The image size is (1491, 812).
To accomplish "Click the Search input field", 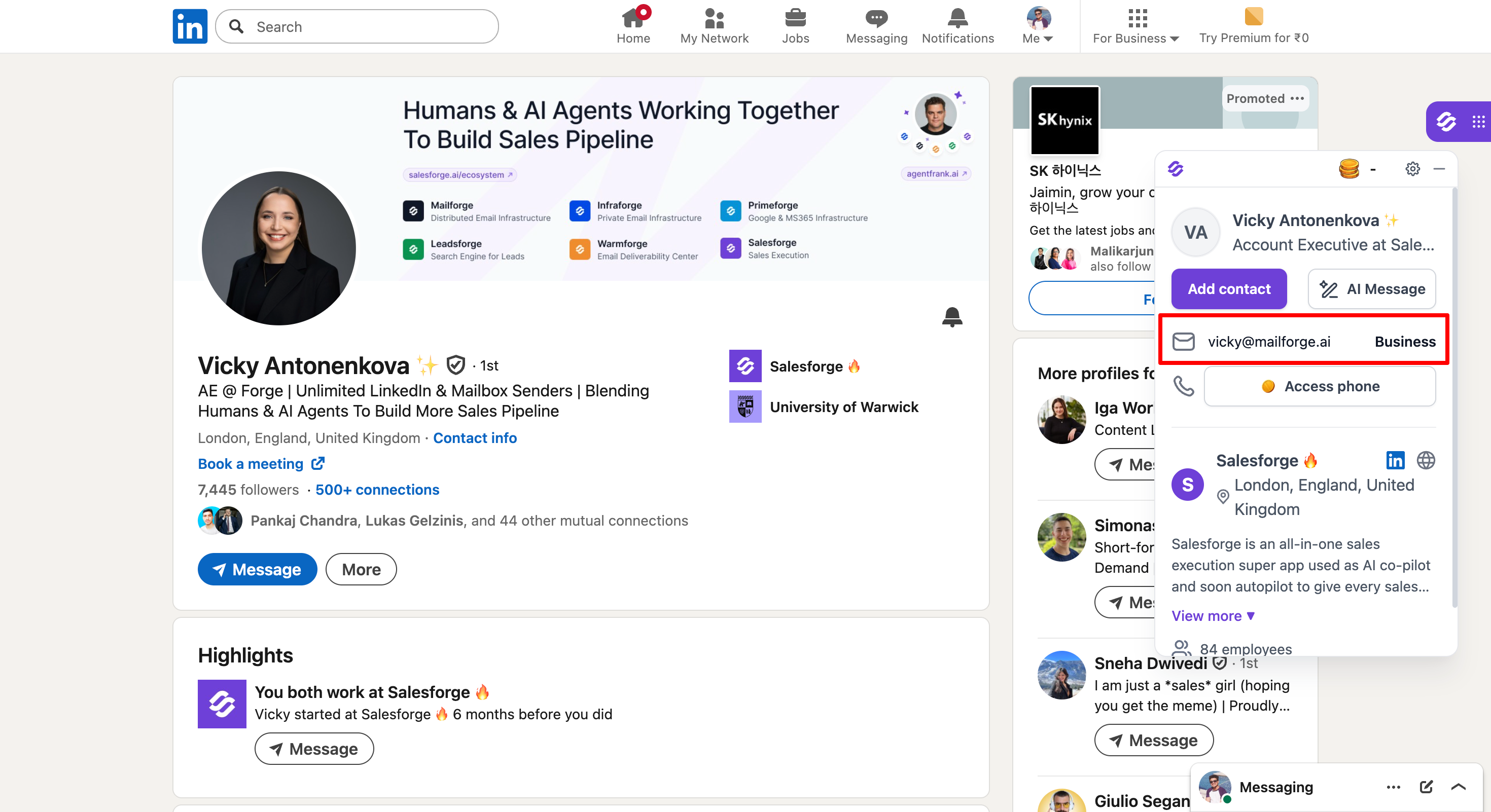I will [x=370, y=26].
